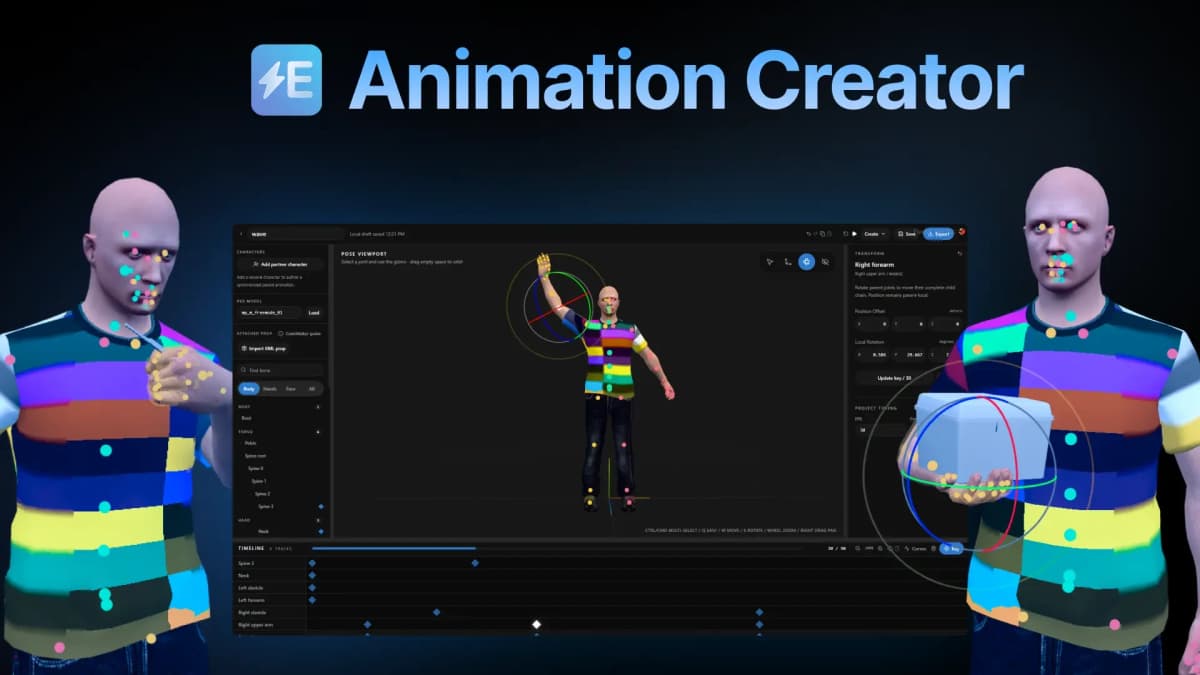1200x675 pixels.
Task: Click the reset icon in Transform panel header
Action: (960, 253)
